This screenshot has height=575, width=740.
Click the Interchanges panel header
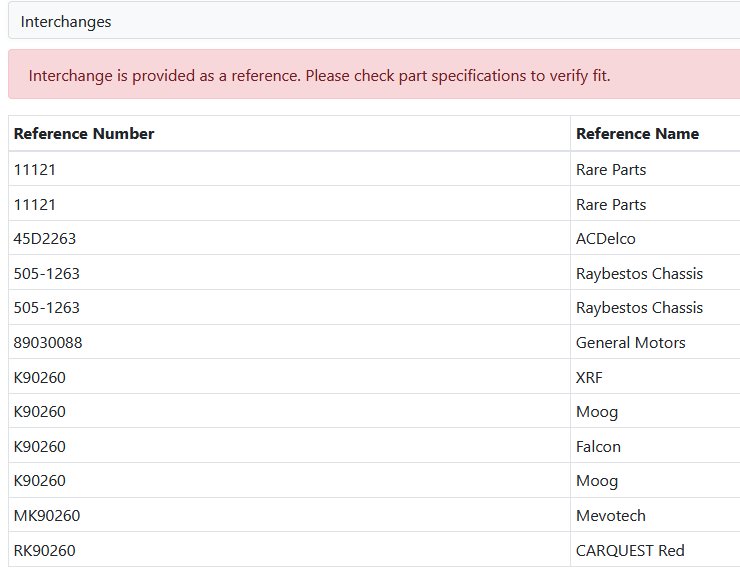click(374, 21)
